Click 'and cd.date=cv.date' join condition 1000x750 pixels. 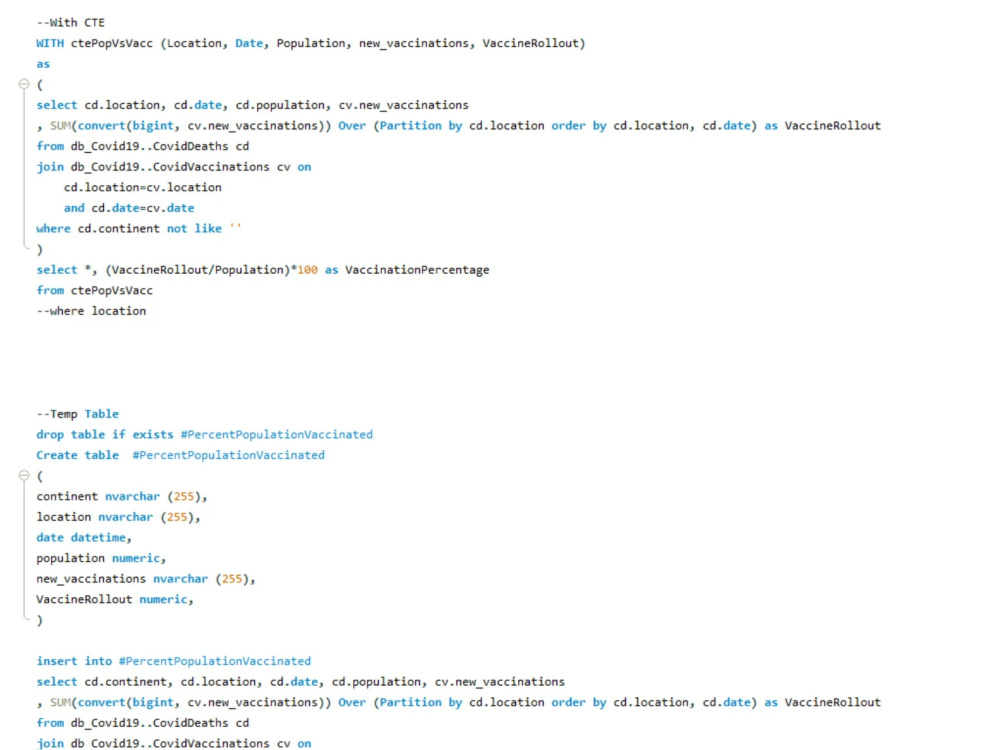tap(129, 208)
